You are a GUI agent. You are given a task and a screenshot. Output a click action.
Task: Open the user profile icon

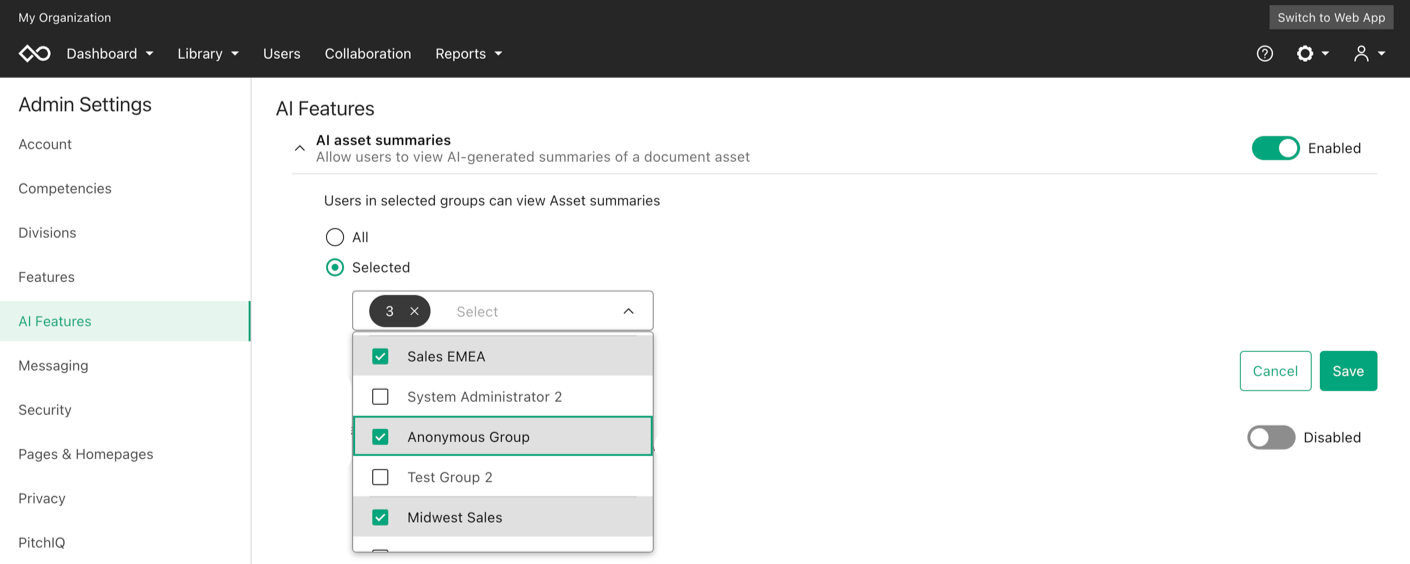(1361, 54)
